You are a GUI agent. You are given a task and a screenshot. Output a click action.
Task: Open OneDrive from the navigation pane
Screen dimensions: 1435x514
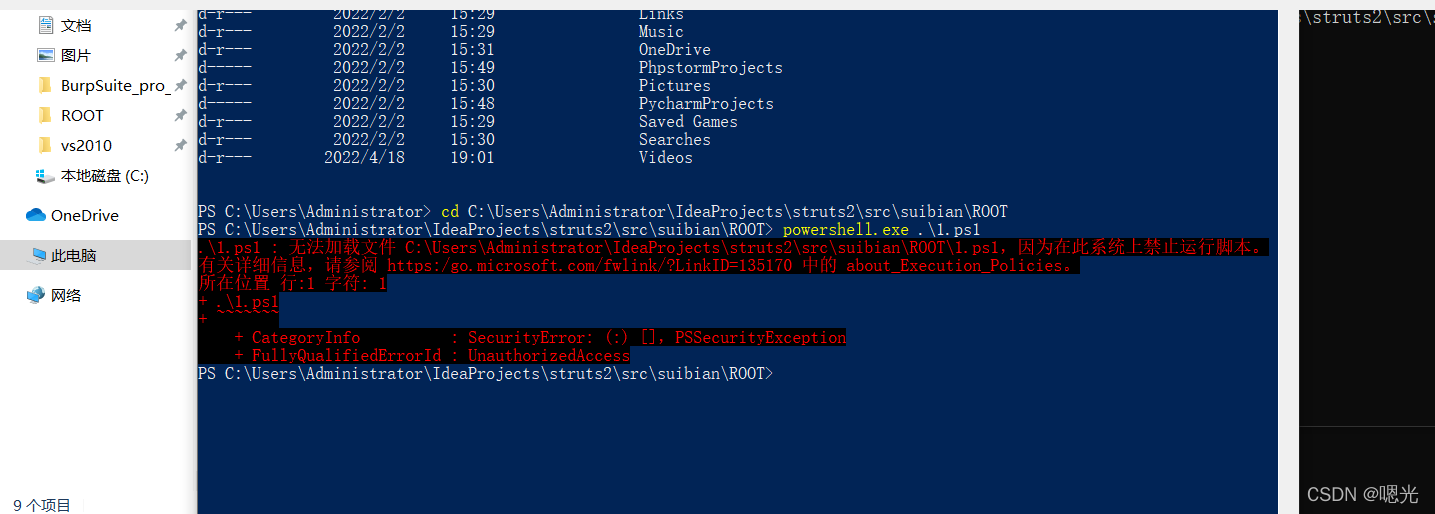[x=85, y=215]
